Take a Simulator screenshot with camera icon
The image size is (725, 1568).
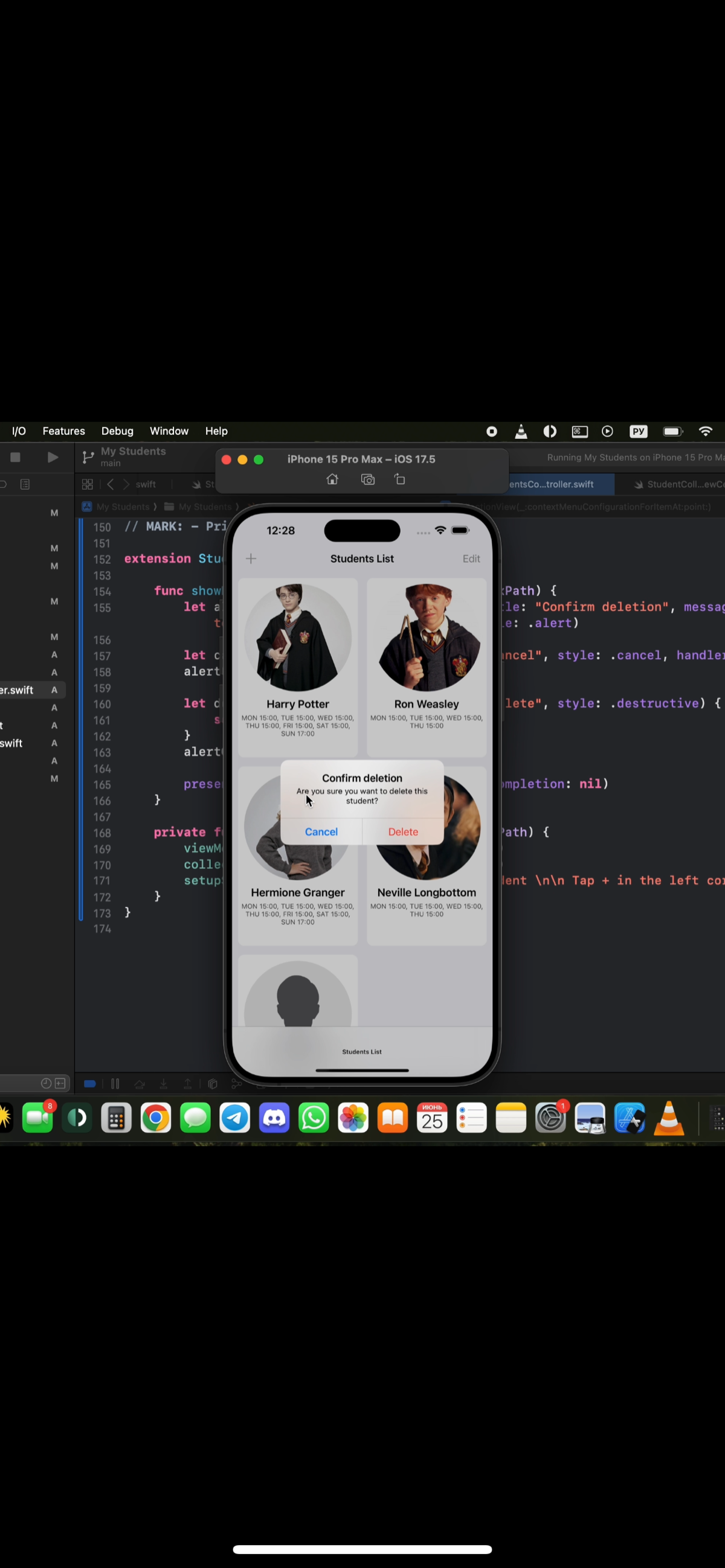tap(367, 479)
